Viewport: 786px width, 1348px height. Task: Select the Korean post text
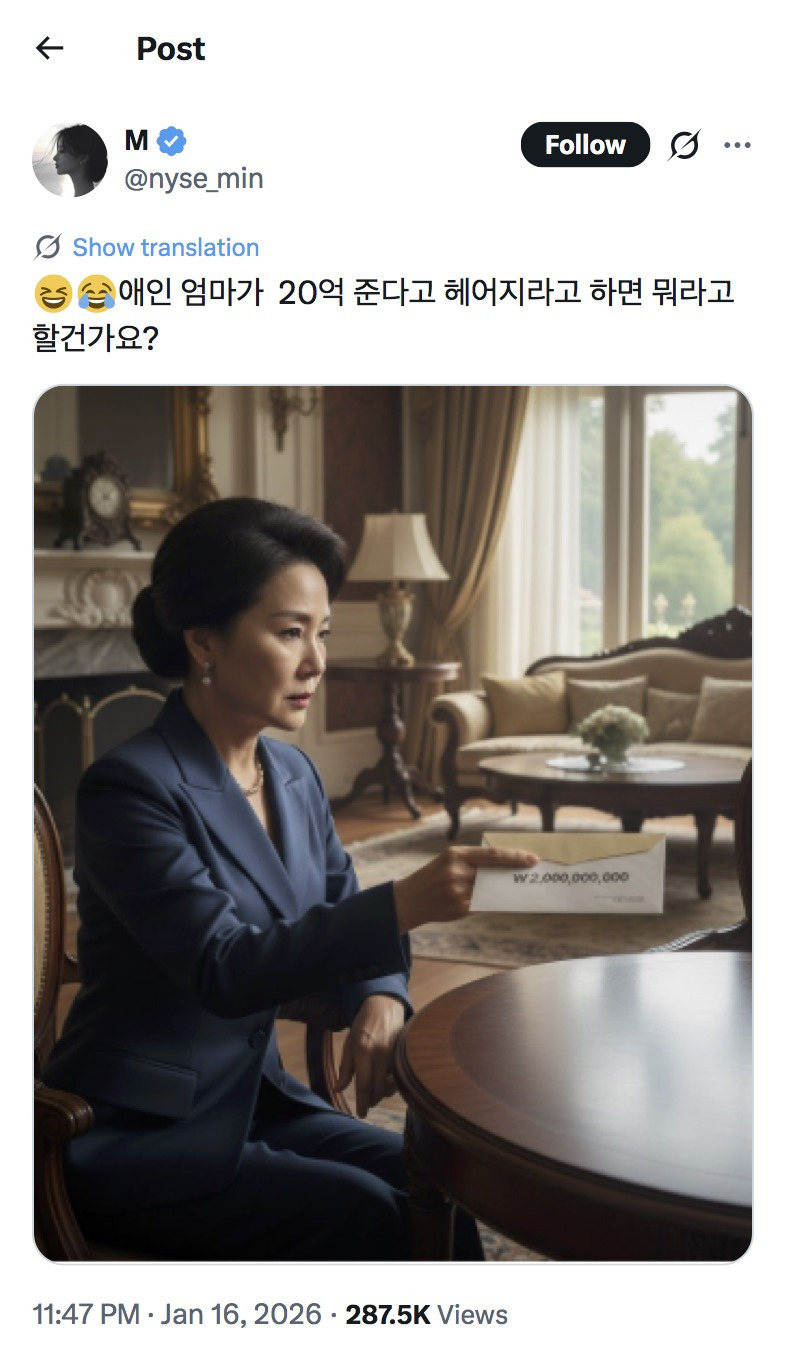384,315
